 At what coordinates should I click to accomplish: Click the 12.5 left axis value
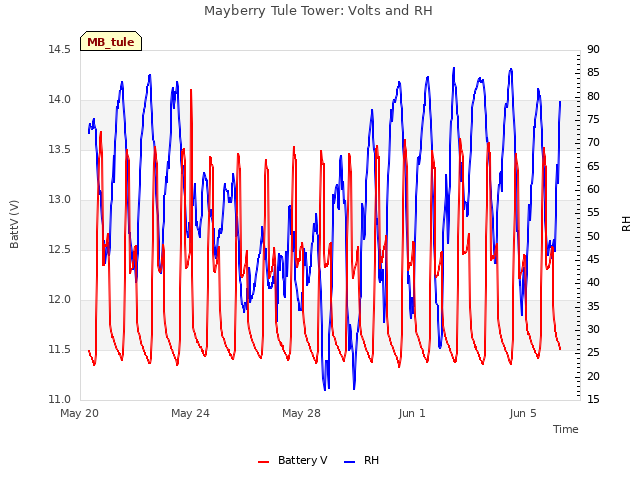pyautogui.click(x=59, y=249)
